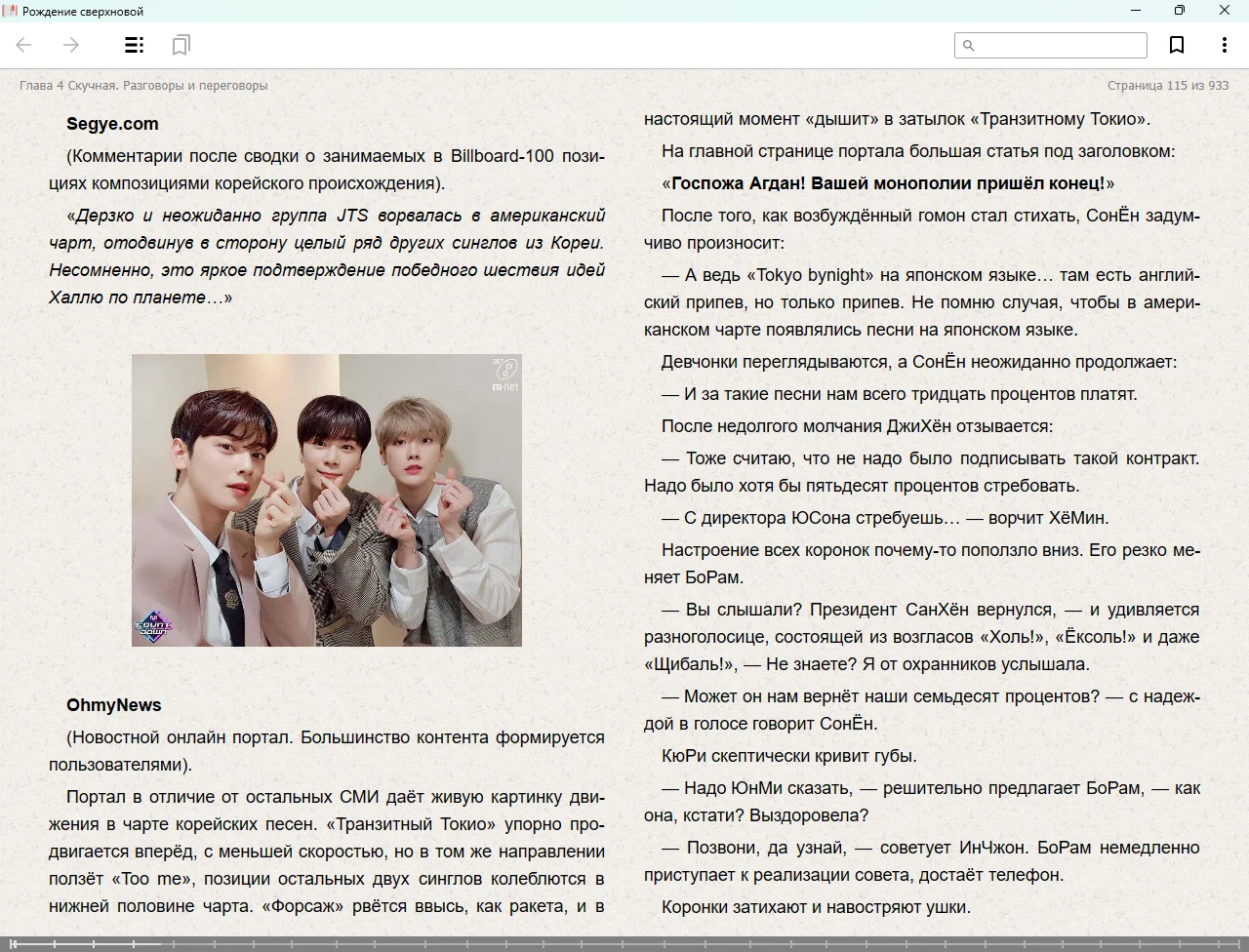Bookmark the current page
The width and height of the screenshot is (1249, 952).
tap(1177, 45)
